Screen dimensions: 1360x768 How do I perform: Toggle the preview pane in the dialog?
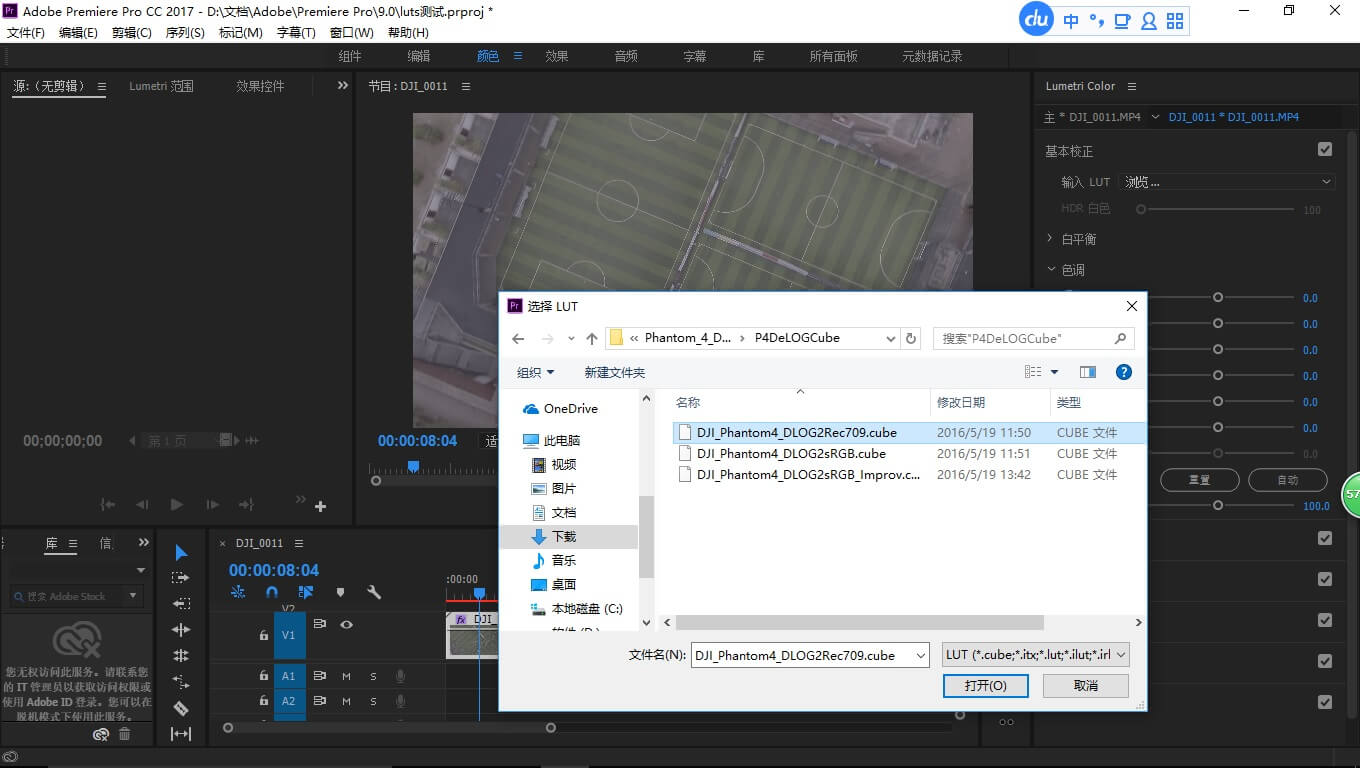1088,372
